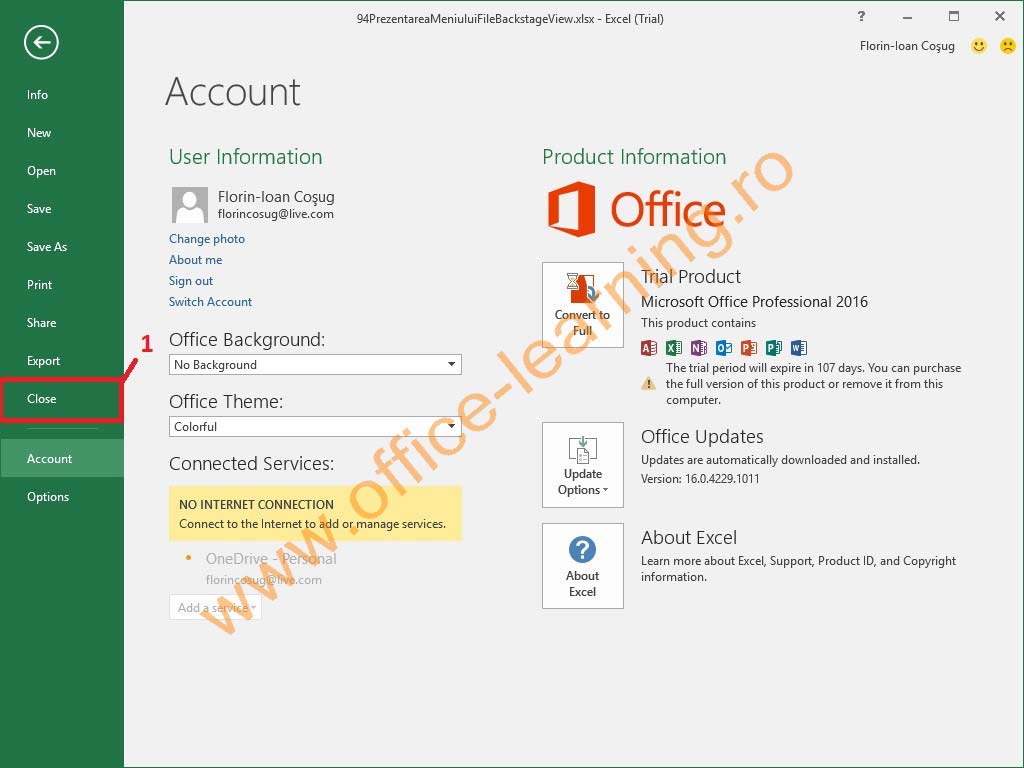Viewport: 1024px width, 768px height.
Task: Click the About Excel button
Action: pos(583,566)
